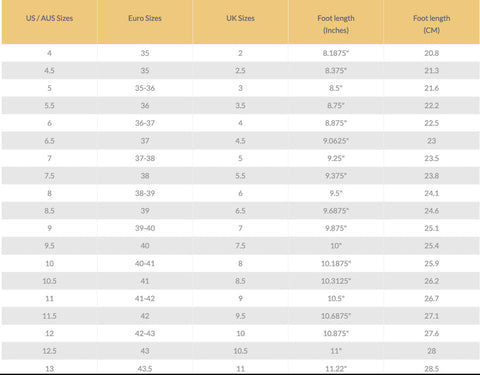This screenshot has width=480, height=375.
Task: Click the Foot length (CM) header
Action: [x=431, y=24]
